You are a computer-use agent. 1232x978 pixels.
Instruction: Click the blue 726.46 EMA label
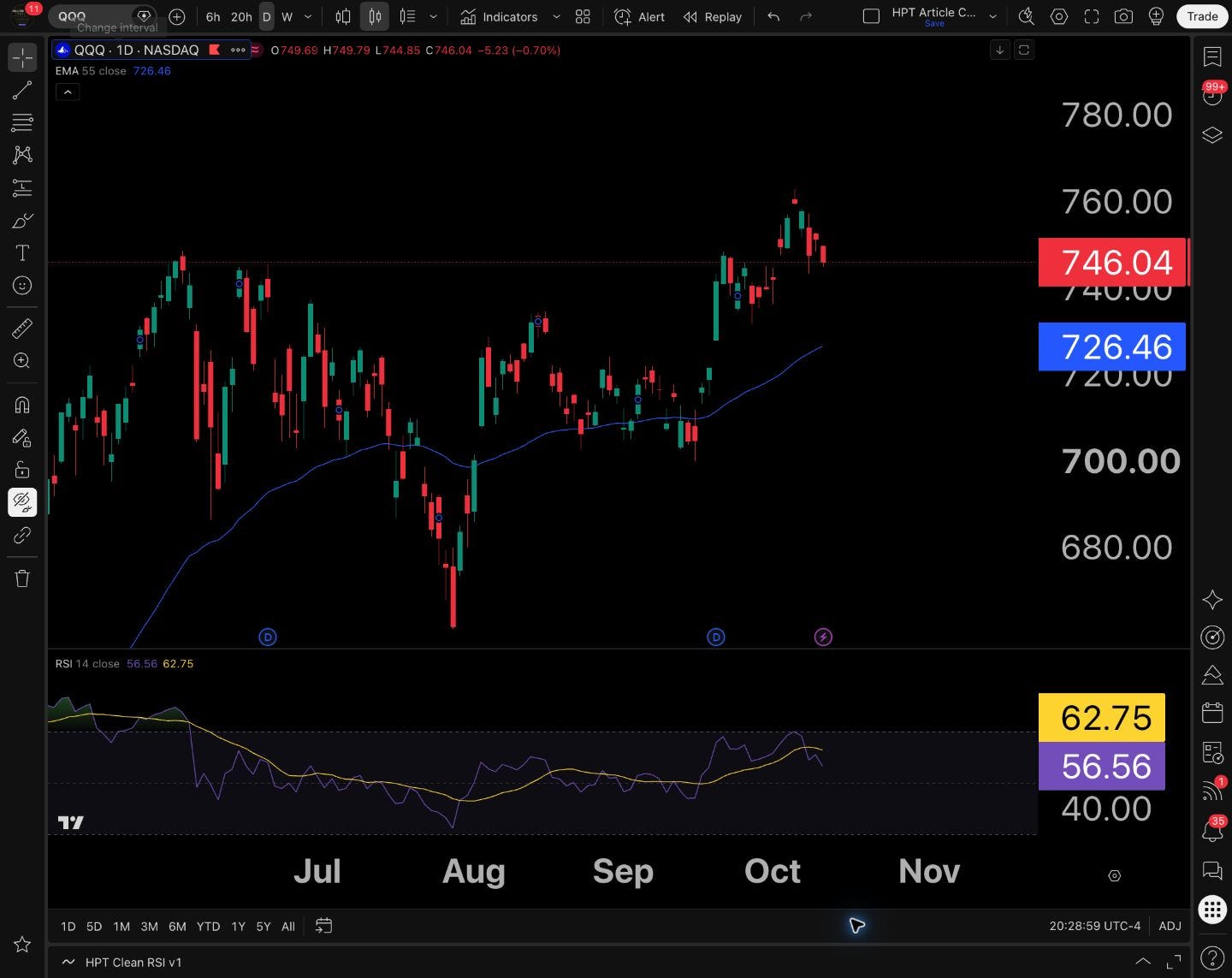coord(1112,347)
